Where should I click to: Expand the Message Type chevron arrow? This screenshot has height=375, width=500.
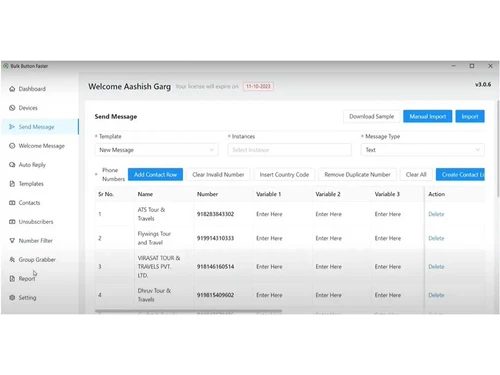(x=478, y=150)
